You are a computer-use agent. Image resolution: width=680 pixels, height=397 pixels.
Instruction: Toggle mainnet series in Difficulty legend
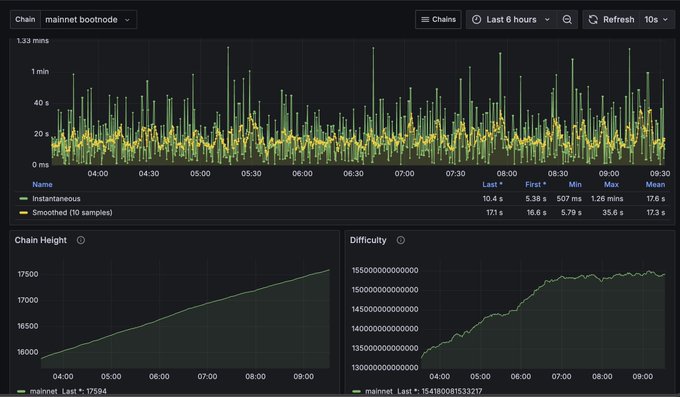point(379,391)
